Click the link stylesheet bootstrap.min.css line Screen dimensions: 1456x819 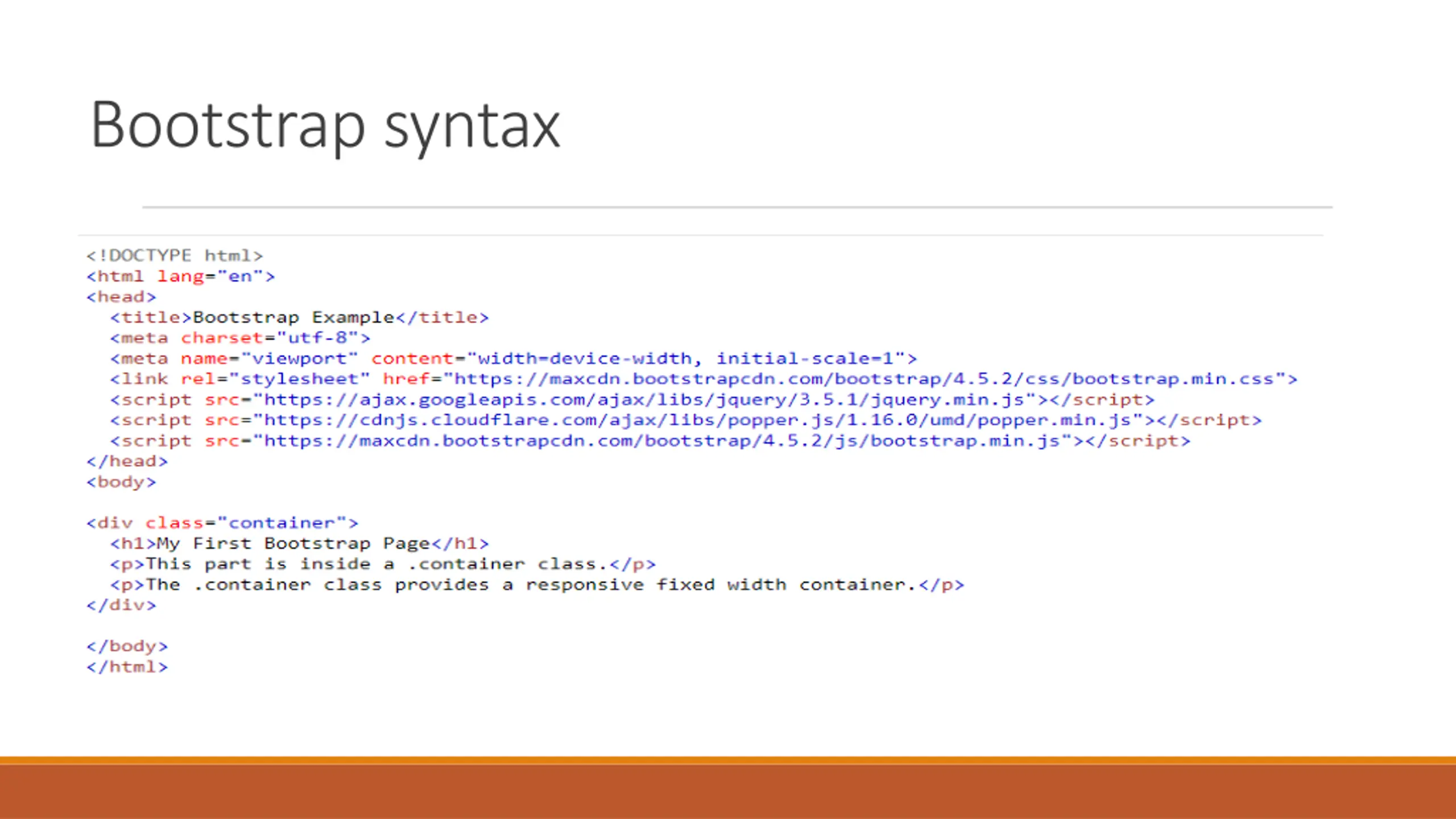(704, 379)
